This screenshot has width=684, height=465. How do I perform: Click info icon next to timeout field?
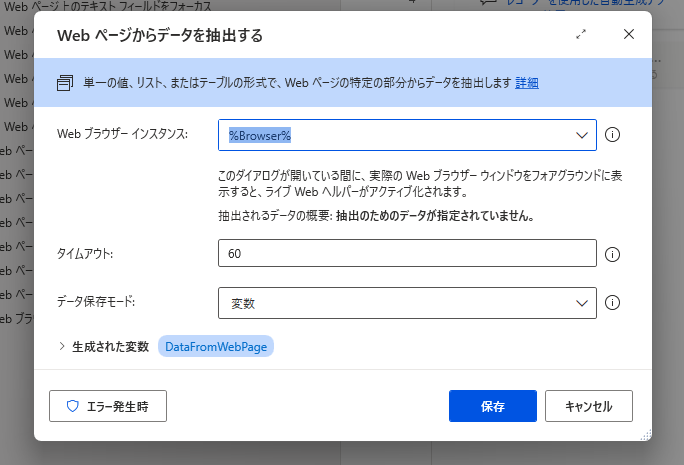[x=612, y=254]
